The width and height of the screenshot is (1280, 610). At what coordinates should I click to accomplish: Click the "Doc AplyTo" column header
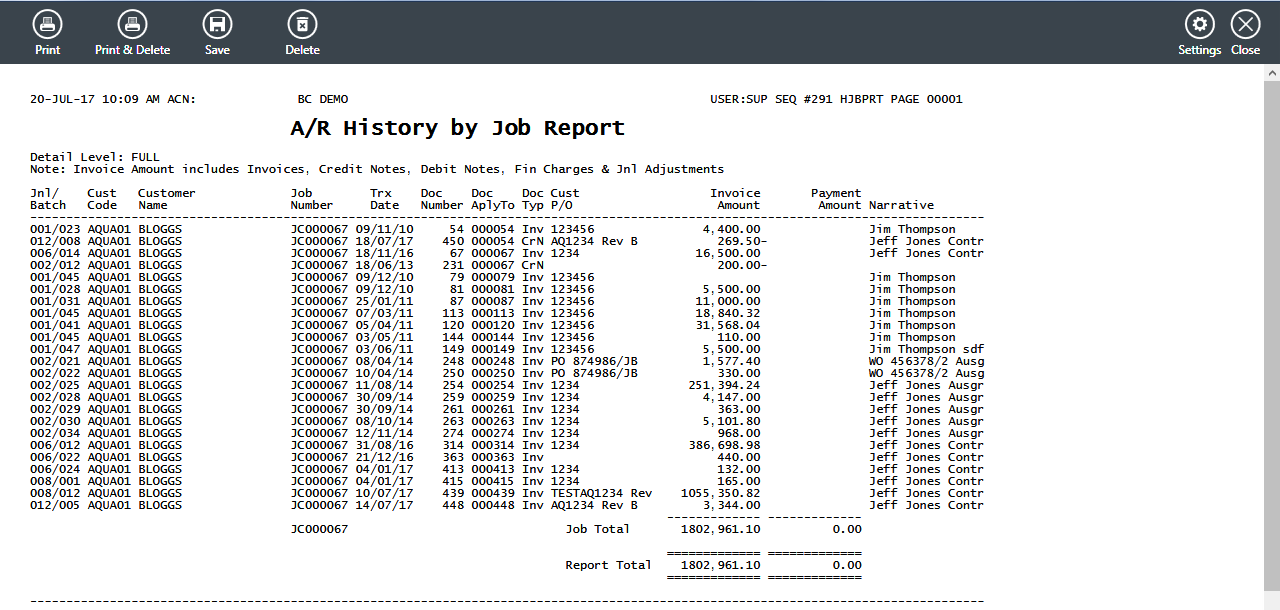pyautogui.click(x=493, y=199)
